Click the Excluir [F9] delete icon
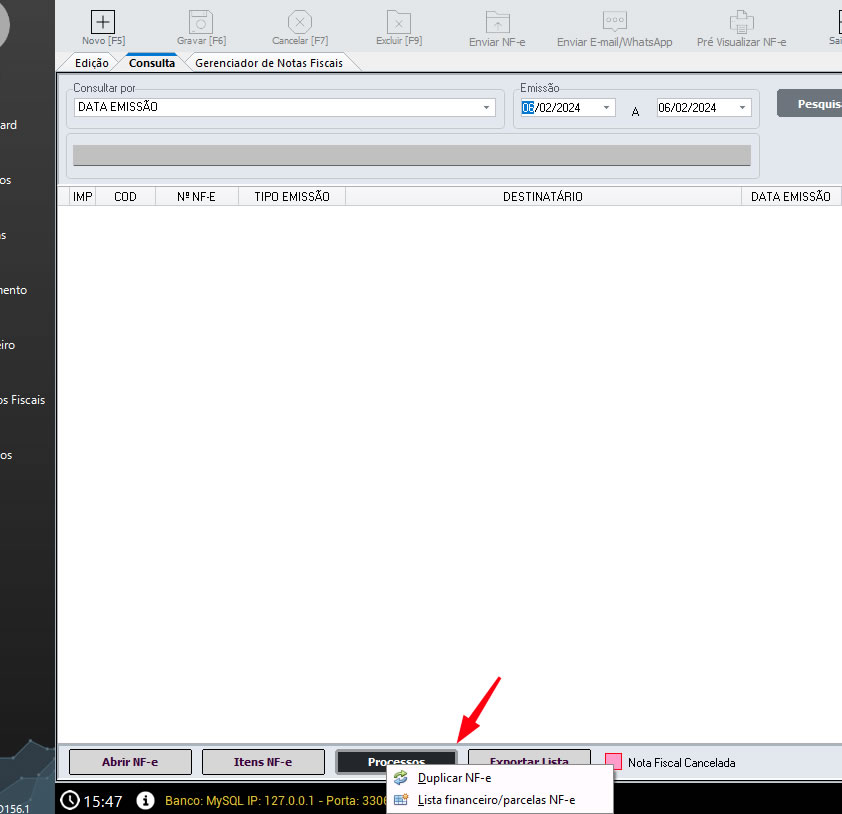Image resolution: width=842 pixels, height=814 pixels. [398, 22]
